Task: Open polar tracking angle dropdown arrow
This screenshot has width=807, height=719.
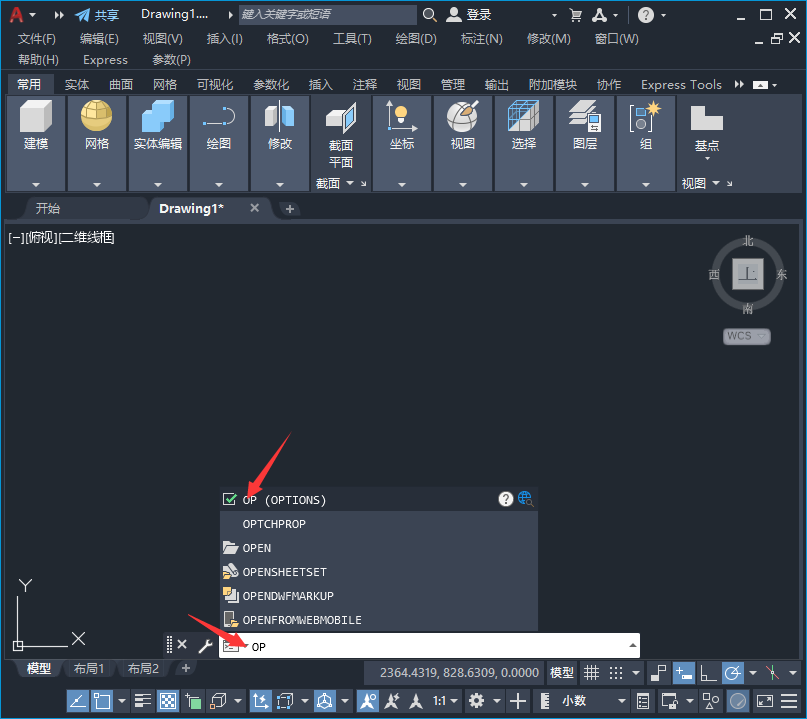Action: coord(753,672)
